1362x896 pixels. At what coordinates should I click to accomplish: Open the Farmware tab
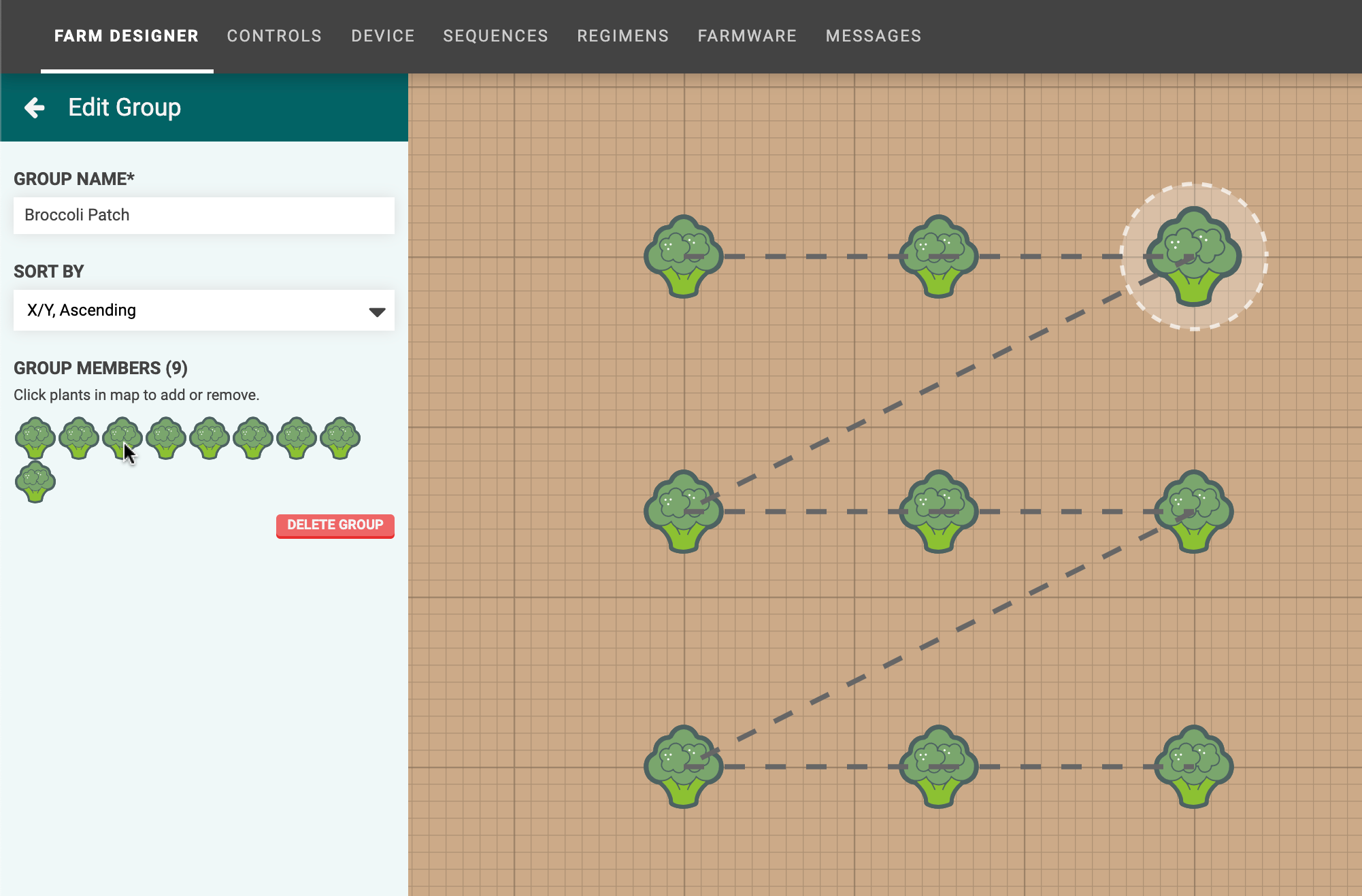click(747, 36)
